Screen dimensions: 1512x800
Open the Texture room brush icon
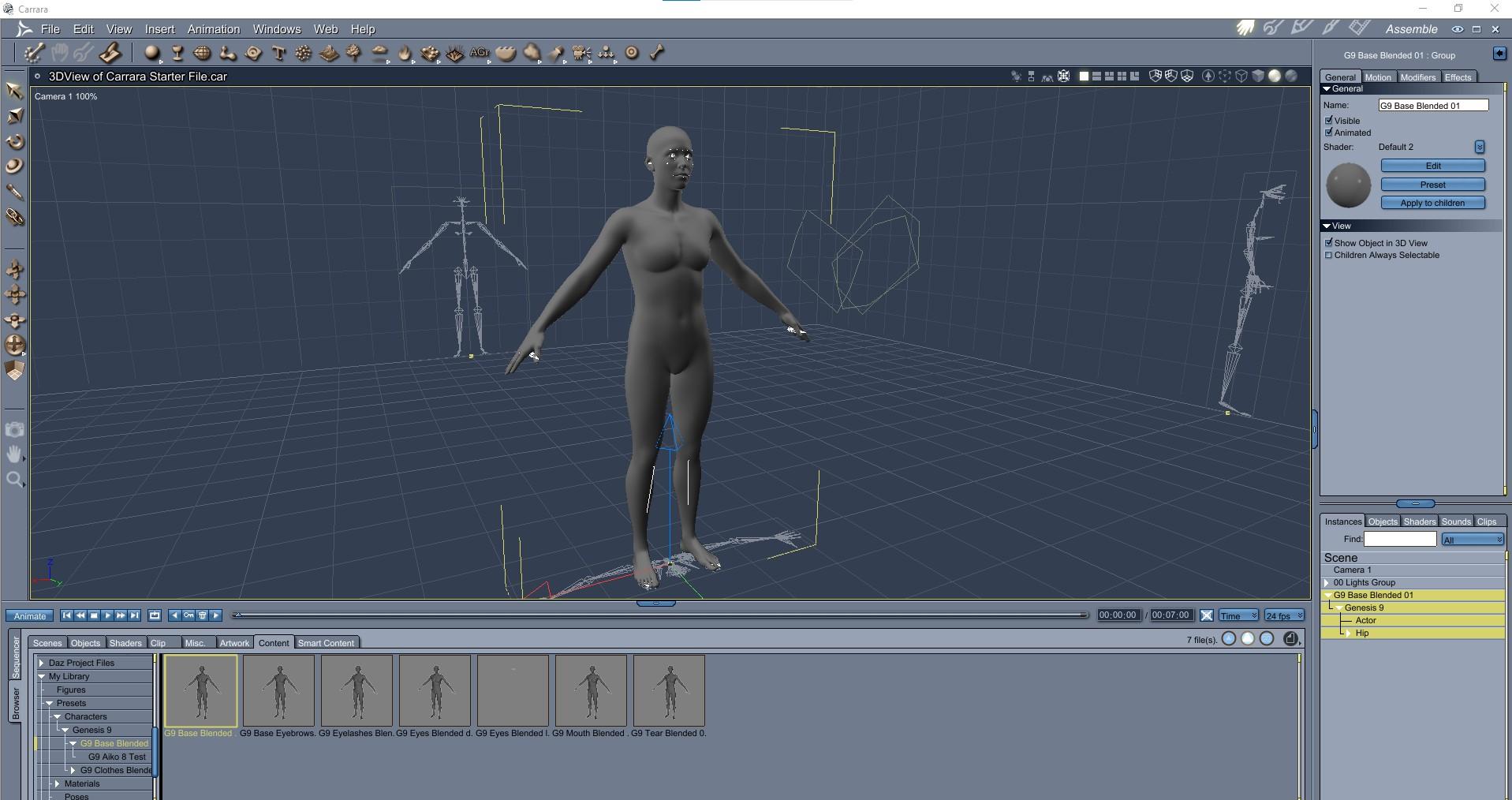[1331, 28]
